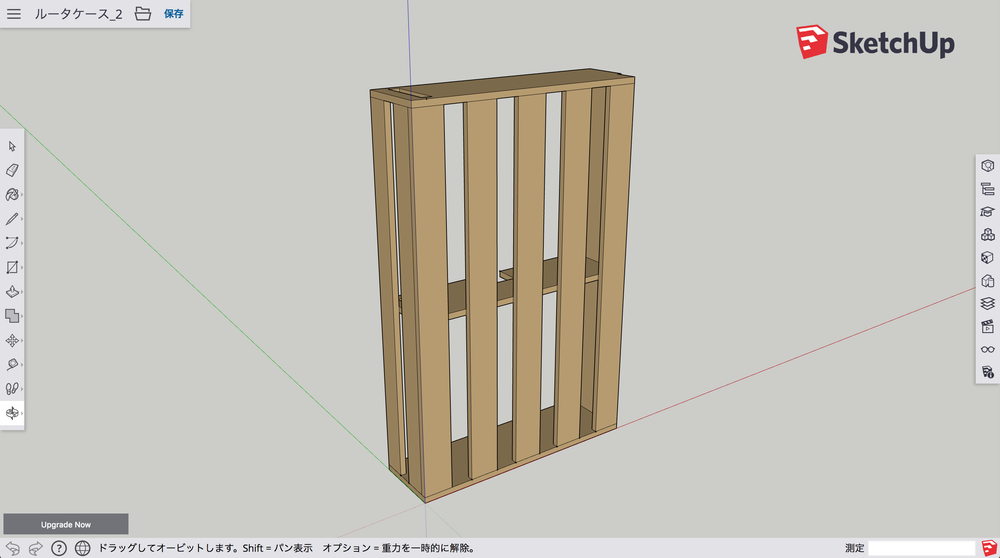This screenshot has height=558, width=1000.
Task: Open the Tags layers panel
Action: (987, 304)
